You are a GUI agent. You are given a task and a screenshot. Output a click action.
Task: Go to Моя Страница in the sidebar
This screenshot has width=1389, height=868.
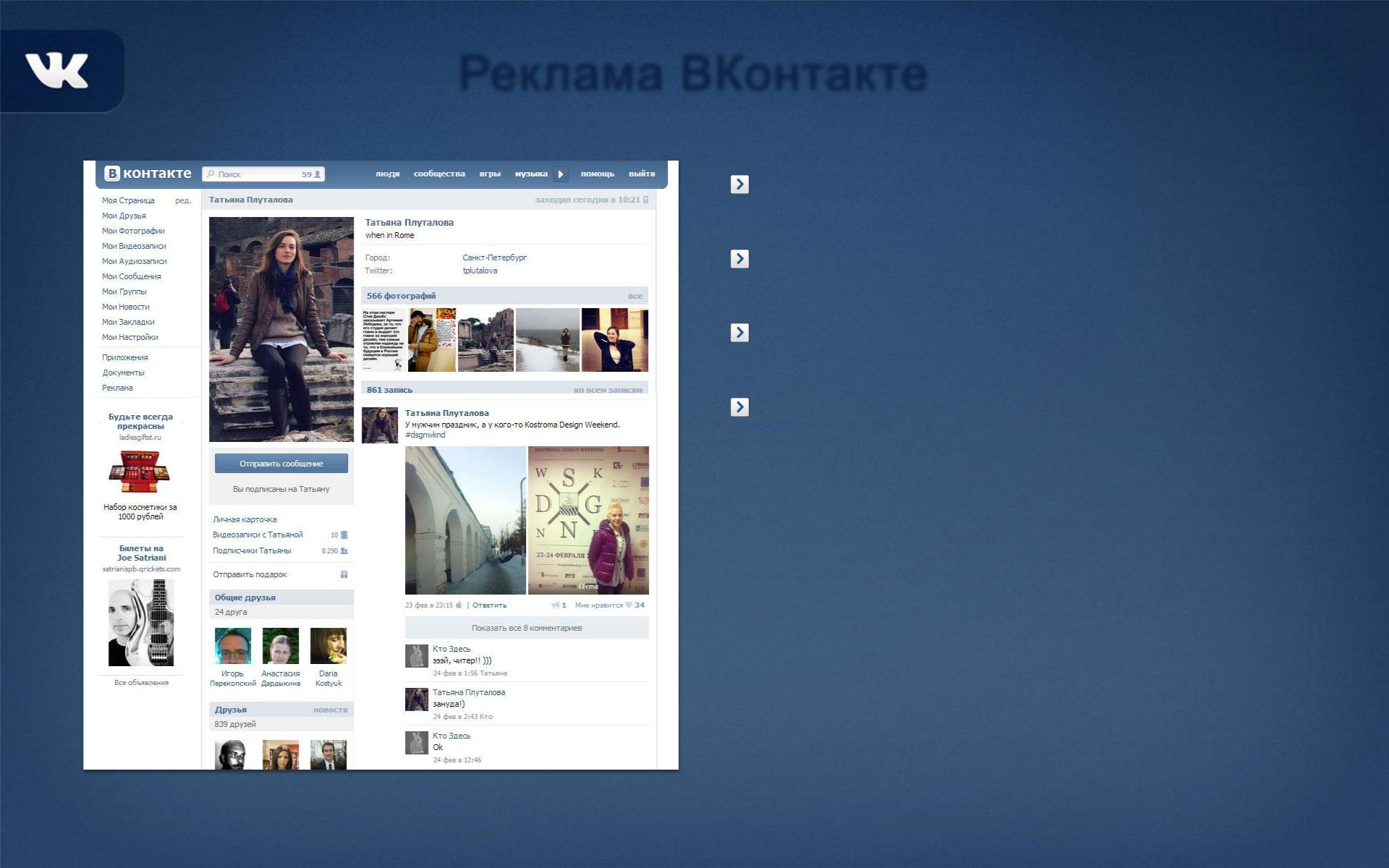coord(128,200)
